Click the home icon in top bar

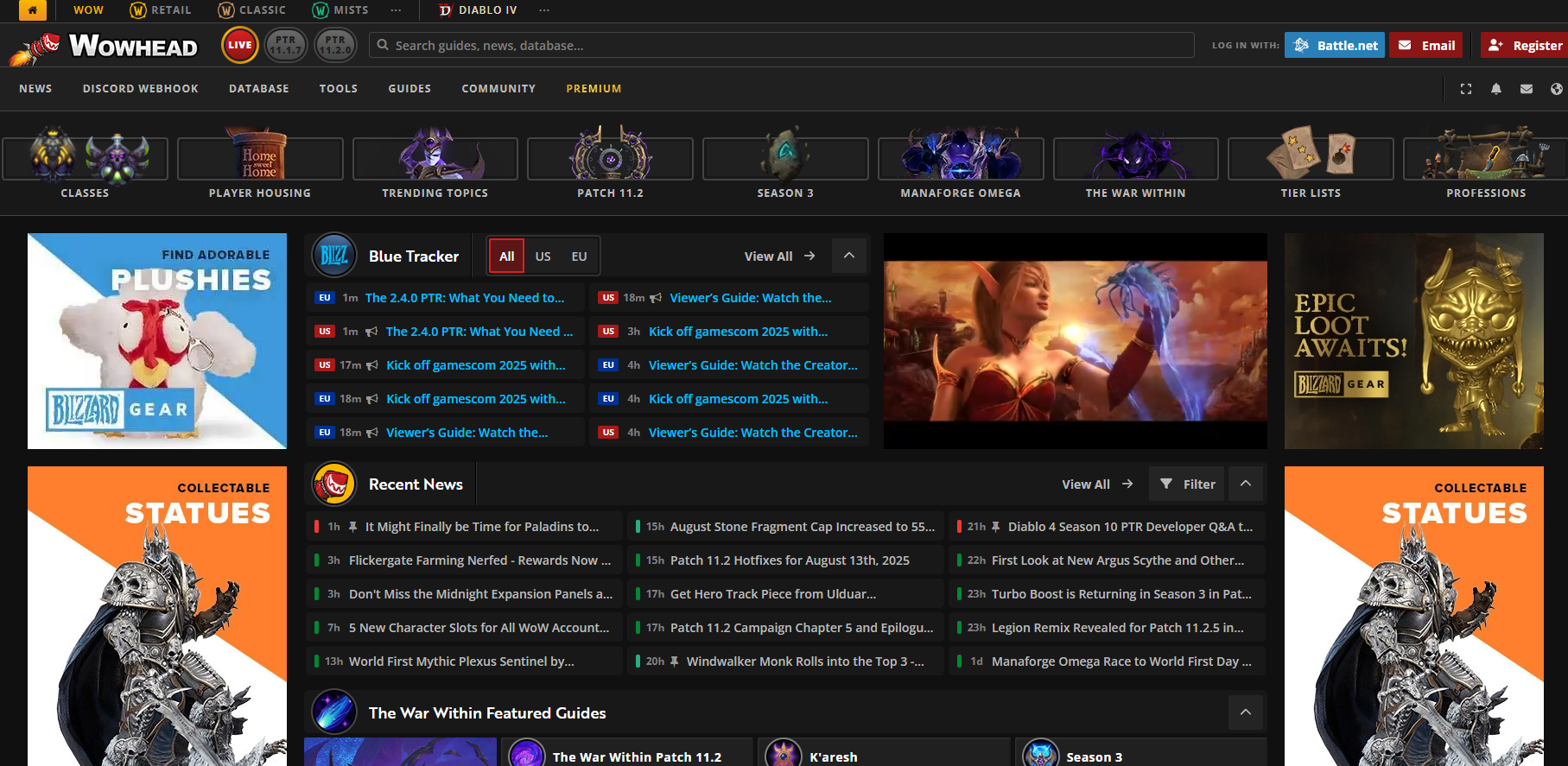(x=32, y=10)
